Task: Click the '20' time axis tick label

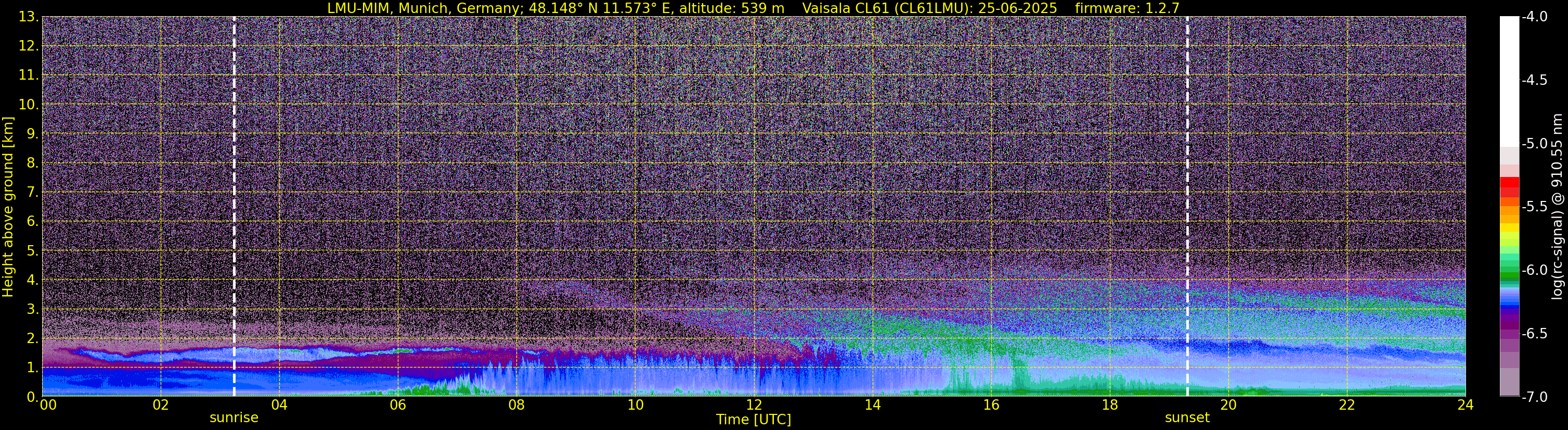Action: [x=1228, y=405]
